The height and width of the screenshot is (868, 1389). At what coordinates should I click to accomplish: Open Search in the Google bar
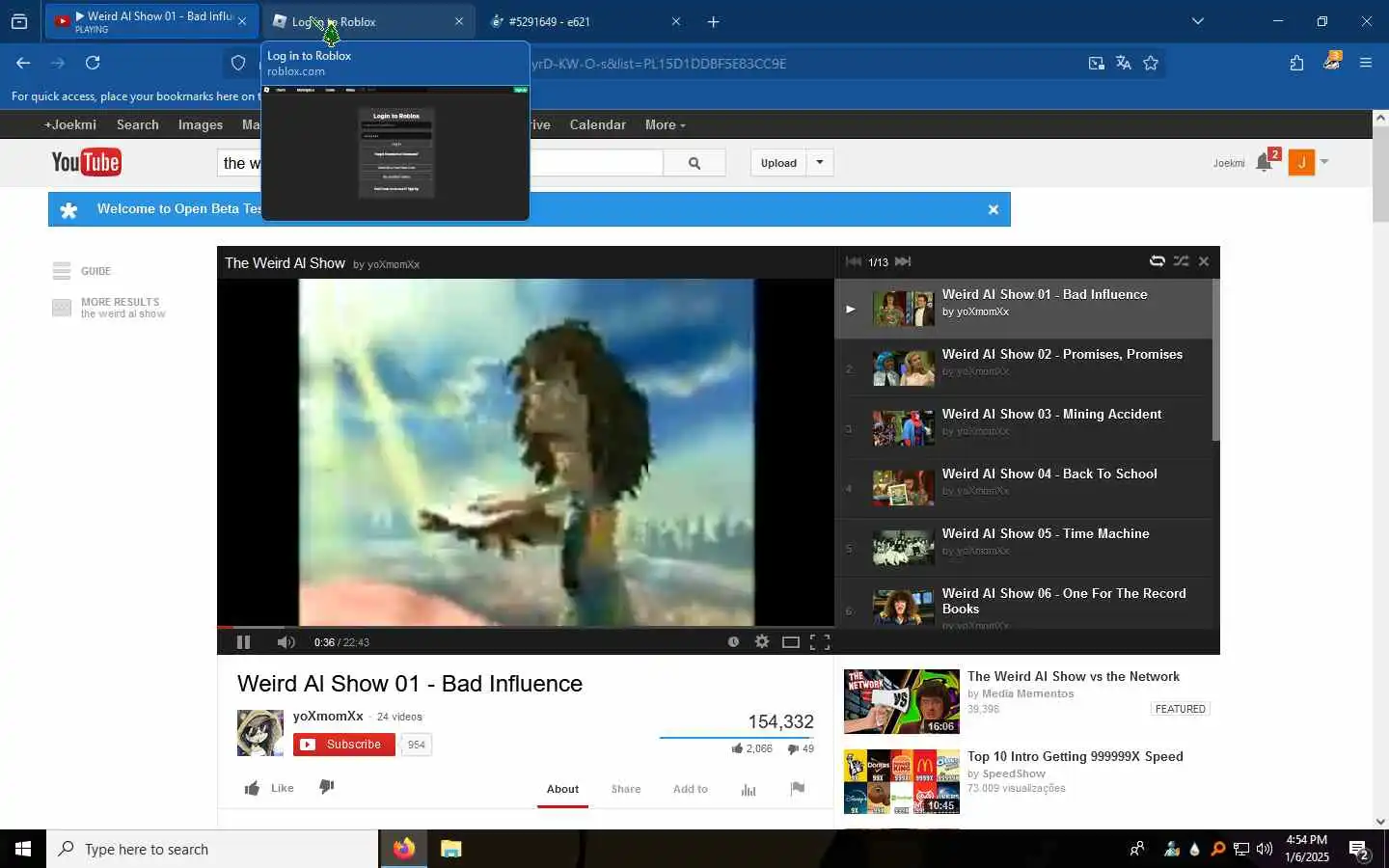coord(138,124)
